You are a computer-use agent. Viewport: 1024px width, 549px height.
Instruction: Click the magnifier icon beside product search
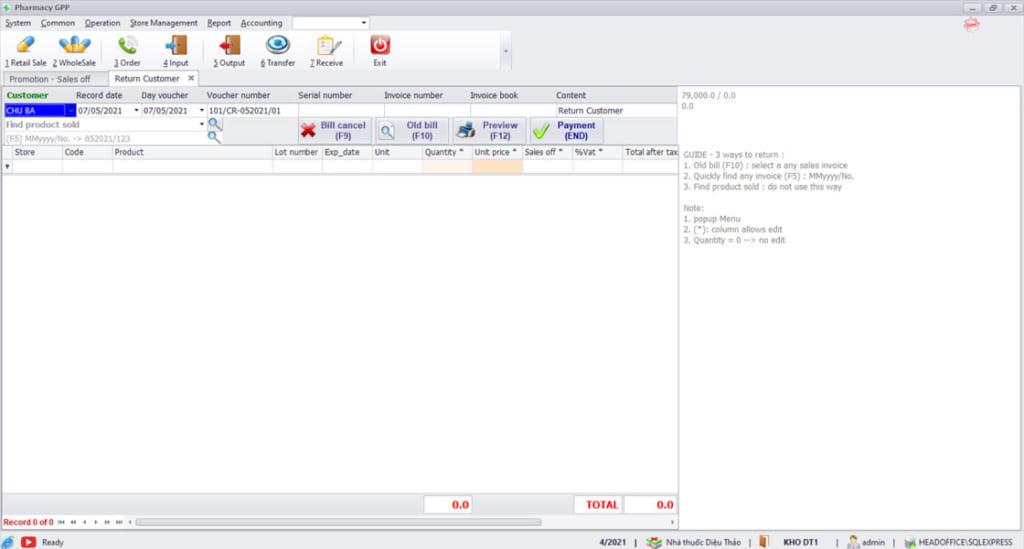[x=214, y=125]
